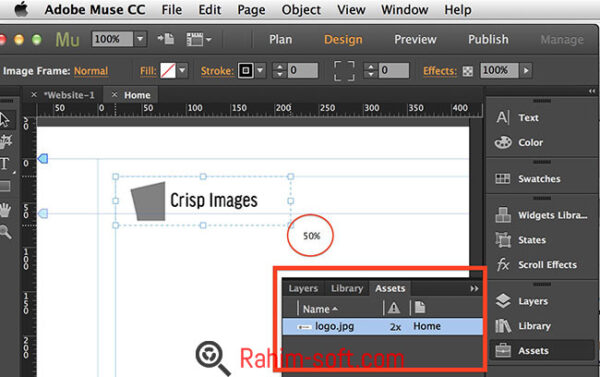Select the Assets tab in floating panel
The height and width of the screenshot is (377, 600).
coord(390,288)
